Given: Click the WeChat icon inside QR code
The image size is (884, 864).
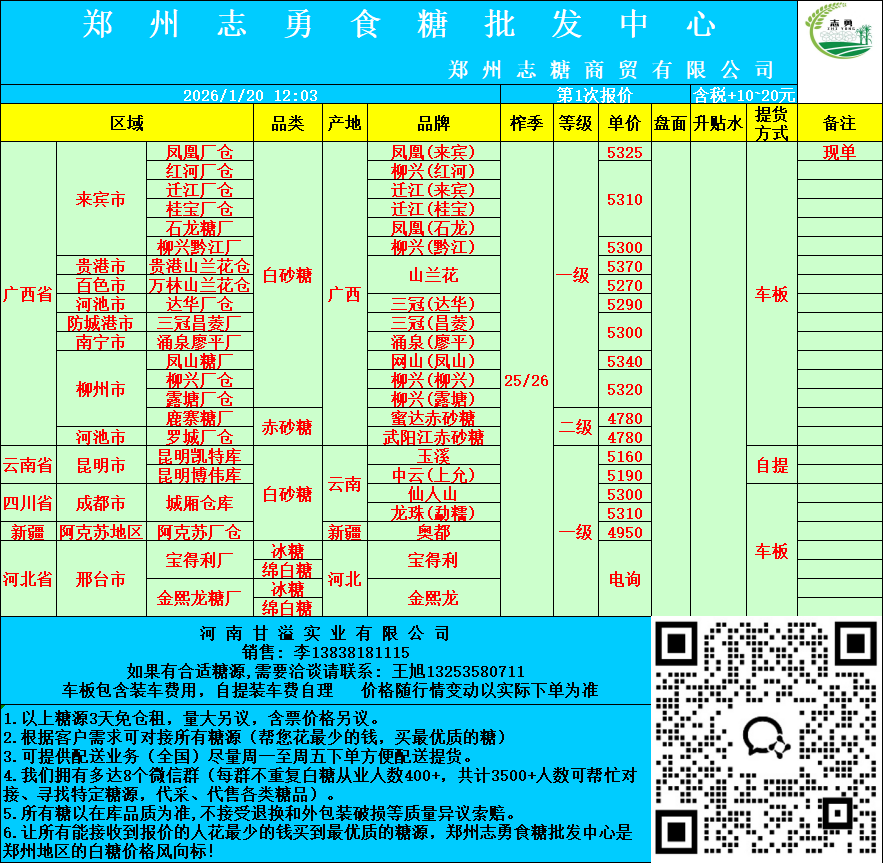Looking at the screenshot, I should point(767,739).
